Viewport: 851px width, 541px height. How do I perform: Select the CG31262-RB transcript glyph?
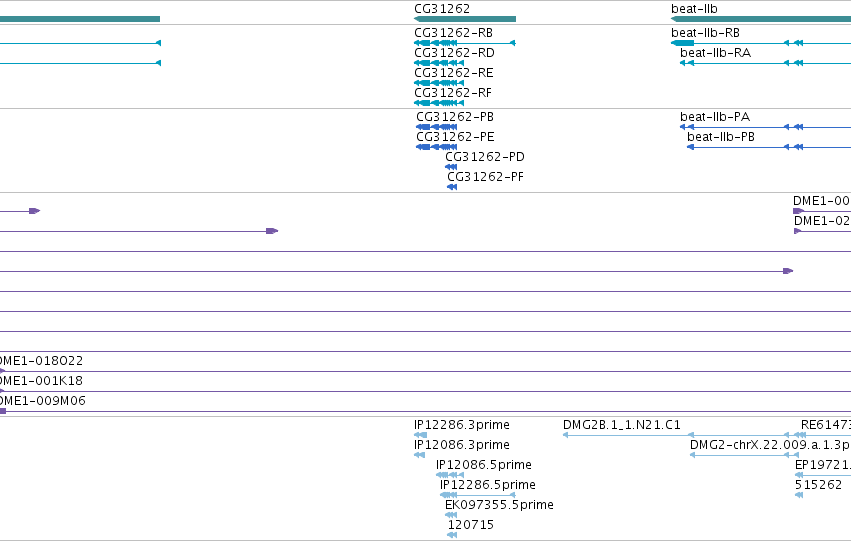(x=465, y=43)
